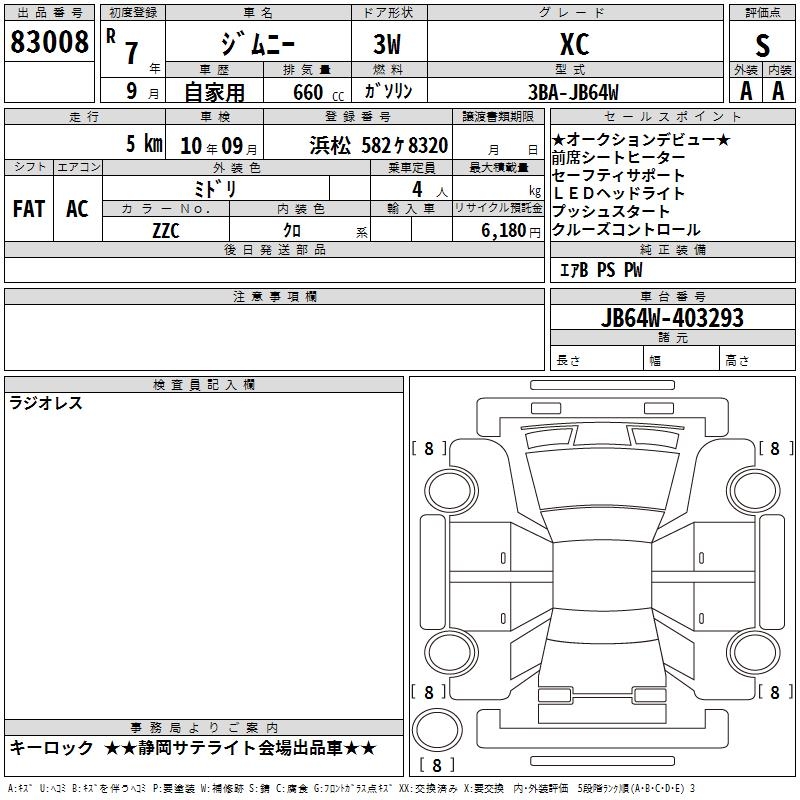Click the lot number 83008
This screenshot has width=800, height=800.
coord(49,42)
